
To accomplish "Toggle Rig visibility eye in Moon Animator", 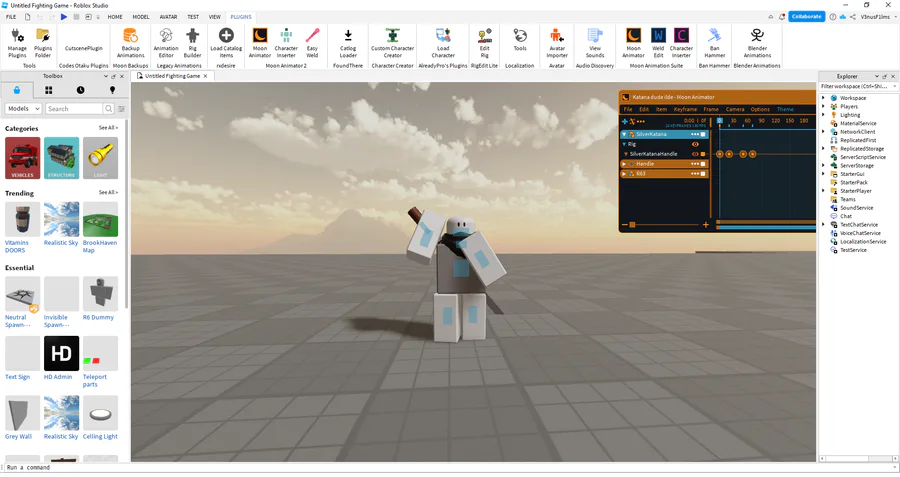I will 695,144.
